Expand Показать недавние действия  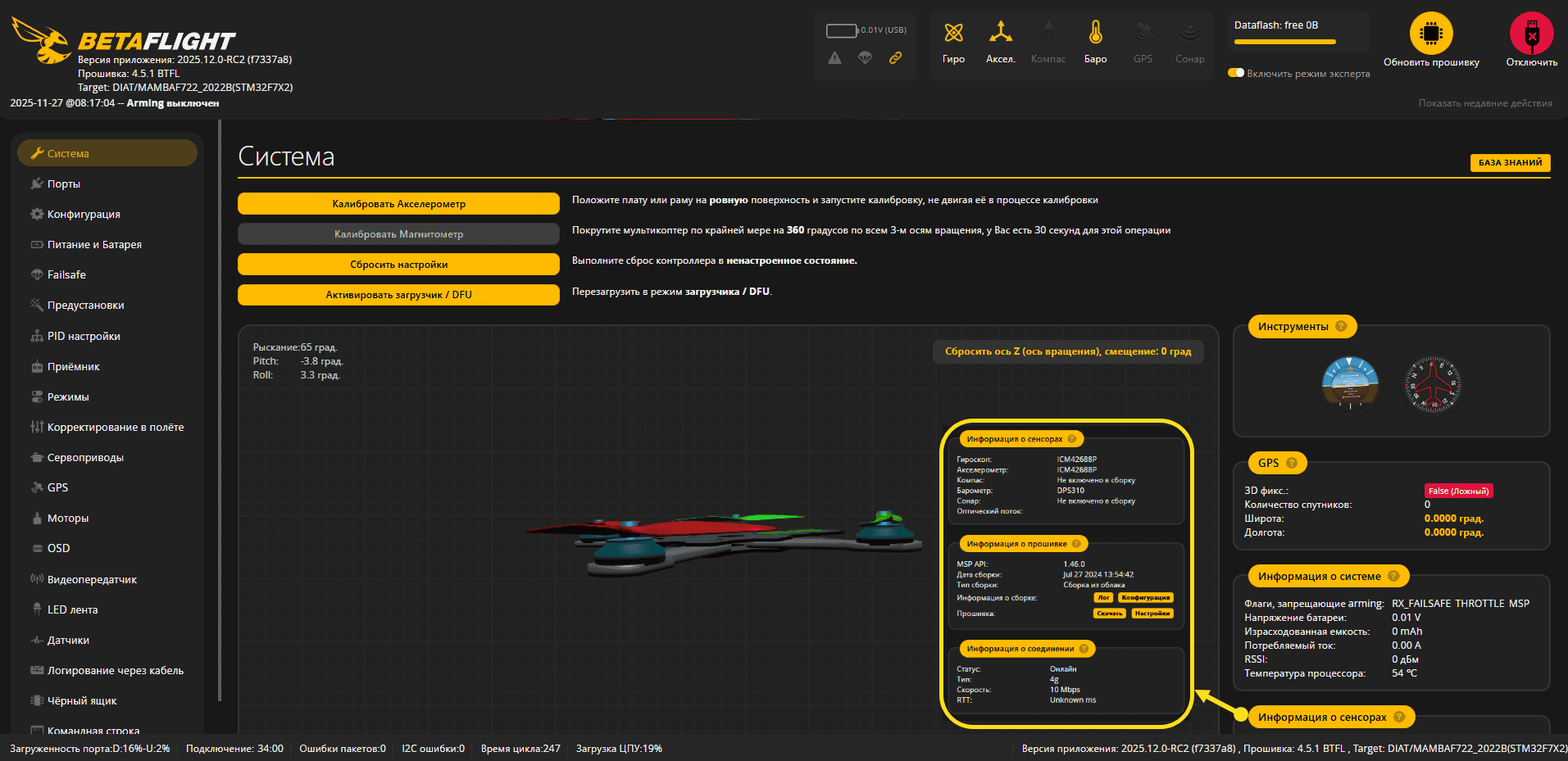tap(1484, 102)
